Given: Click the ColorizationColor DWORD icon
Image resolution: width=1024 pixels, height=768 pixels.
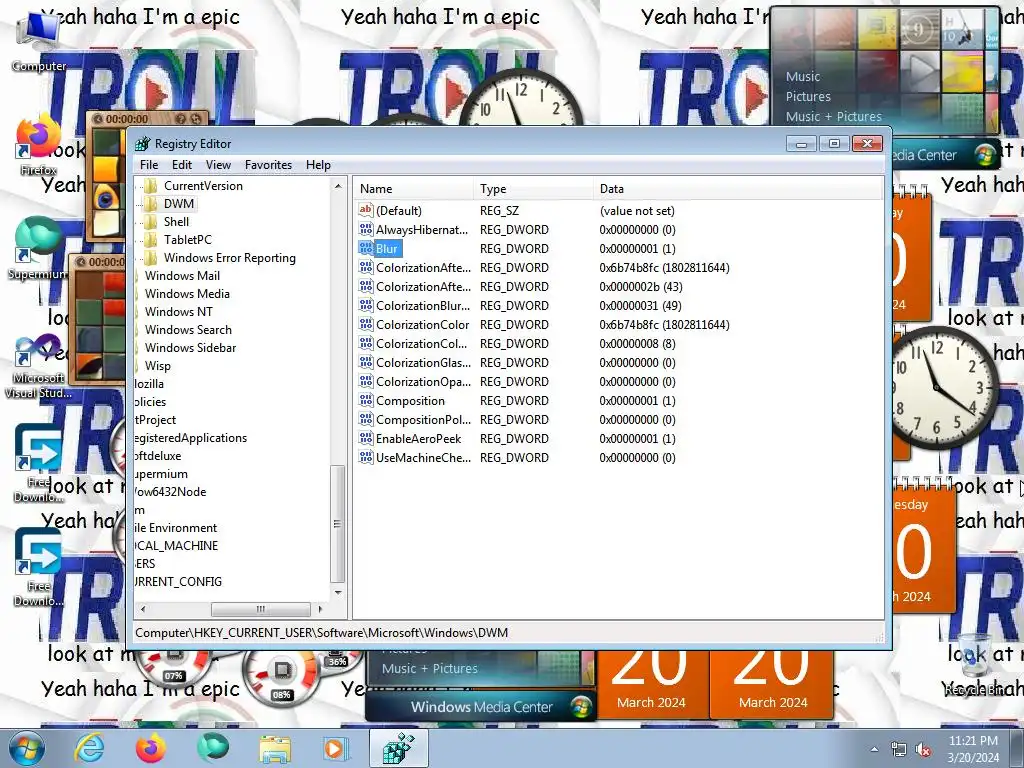Looking at the screenshot, I should 366,325.
